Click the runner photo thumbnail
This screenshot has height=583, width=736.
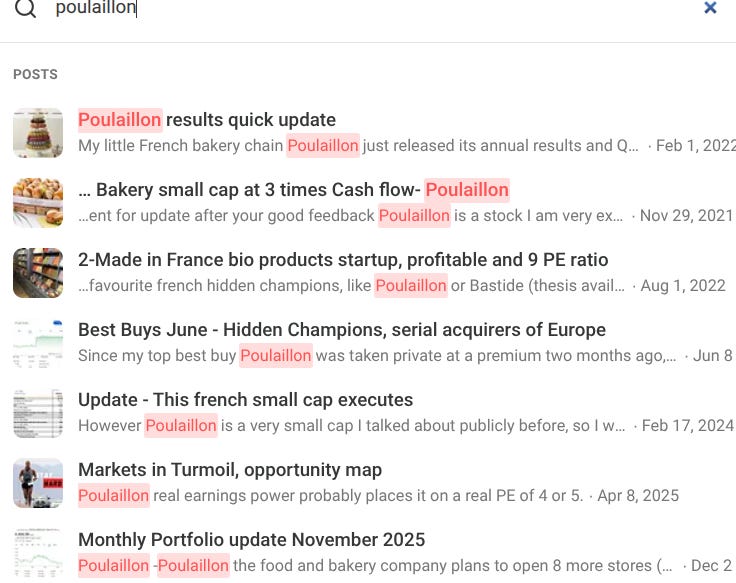[x=38, y=483]
